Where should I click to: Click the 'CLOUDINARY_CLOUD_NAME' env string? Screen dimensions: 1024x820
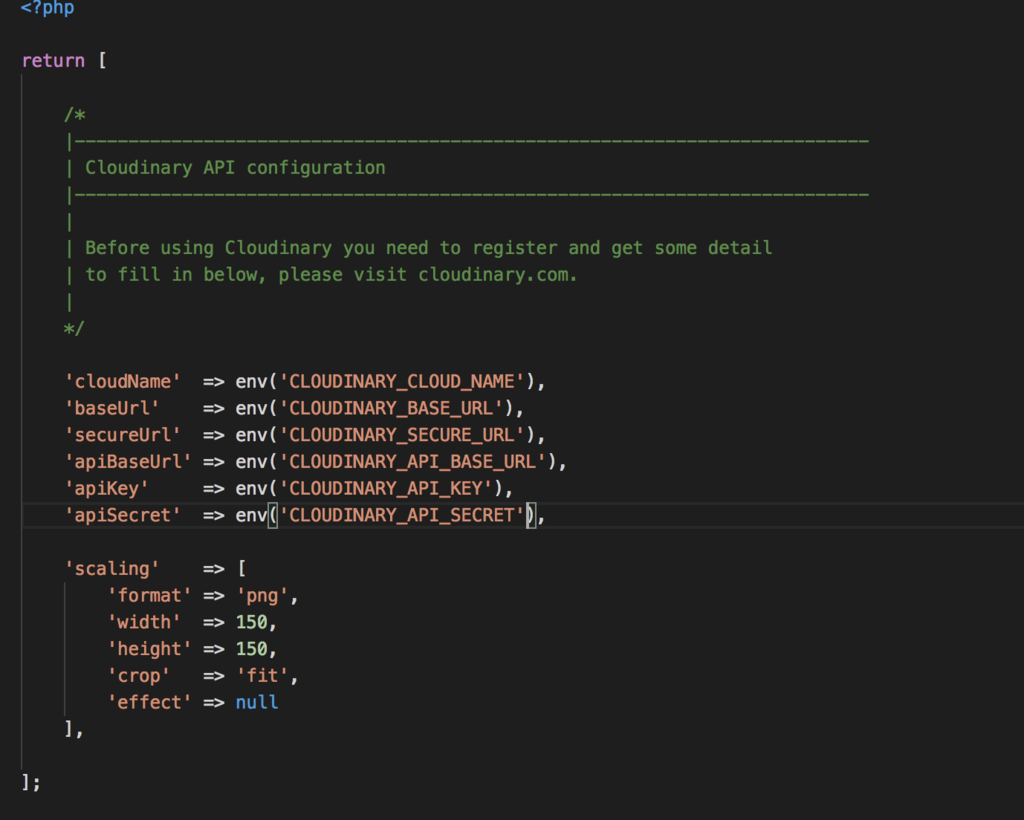tap(402, 381)
